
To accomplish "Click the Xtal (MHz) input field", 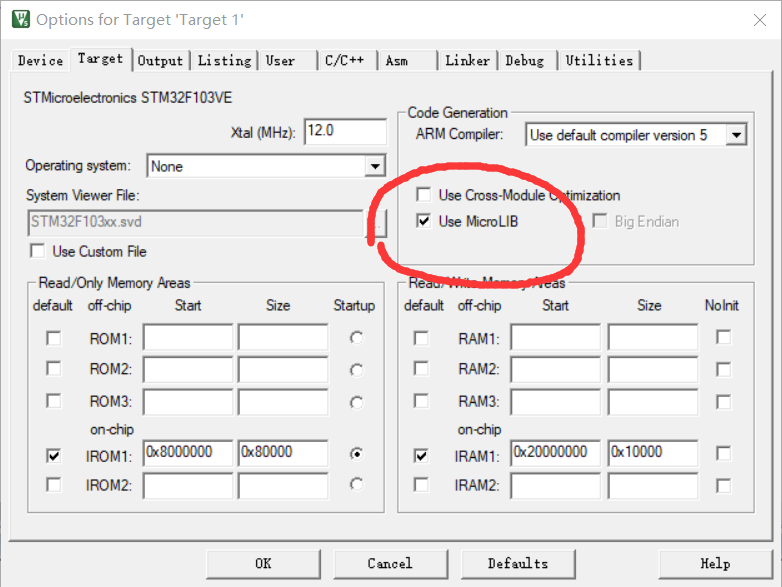I will tap(345, 132).
